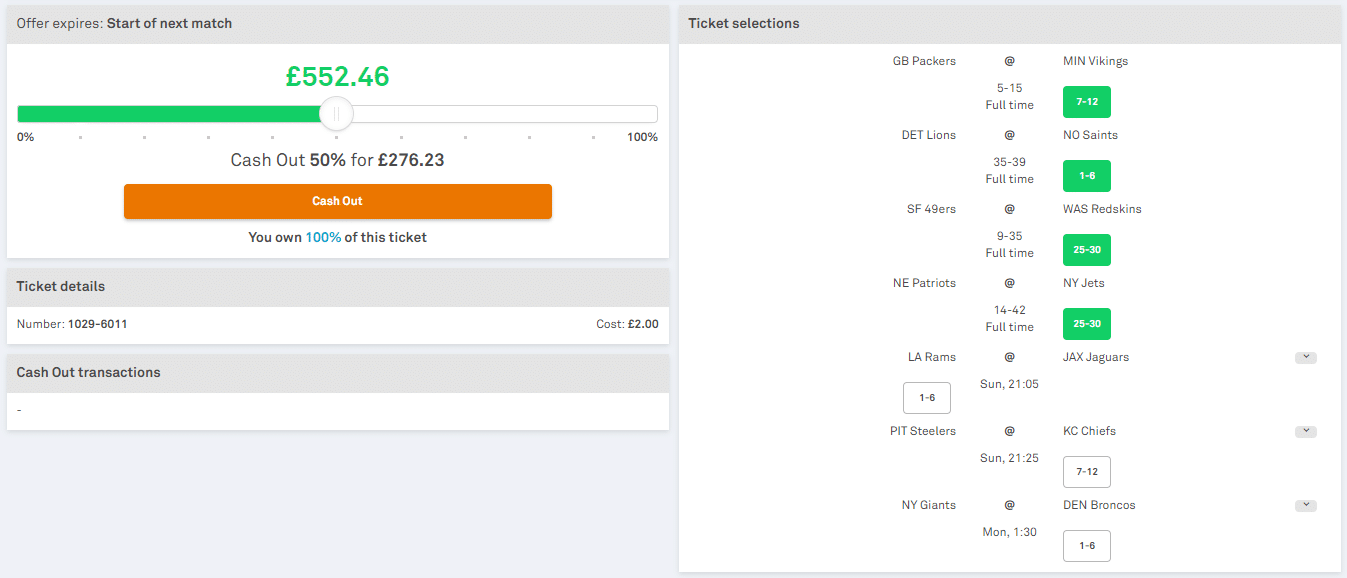Screen dimensions: 1347x578
Task: Expand the PIT Steelers match dropdown arrow
Action: coord(1305,431)
